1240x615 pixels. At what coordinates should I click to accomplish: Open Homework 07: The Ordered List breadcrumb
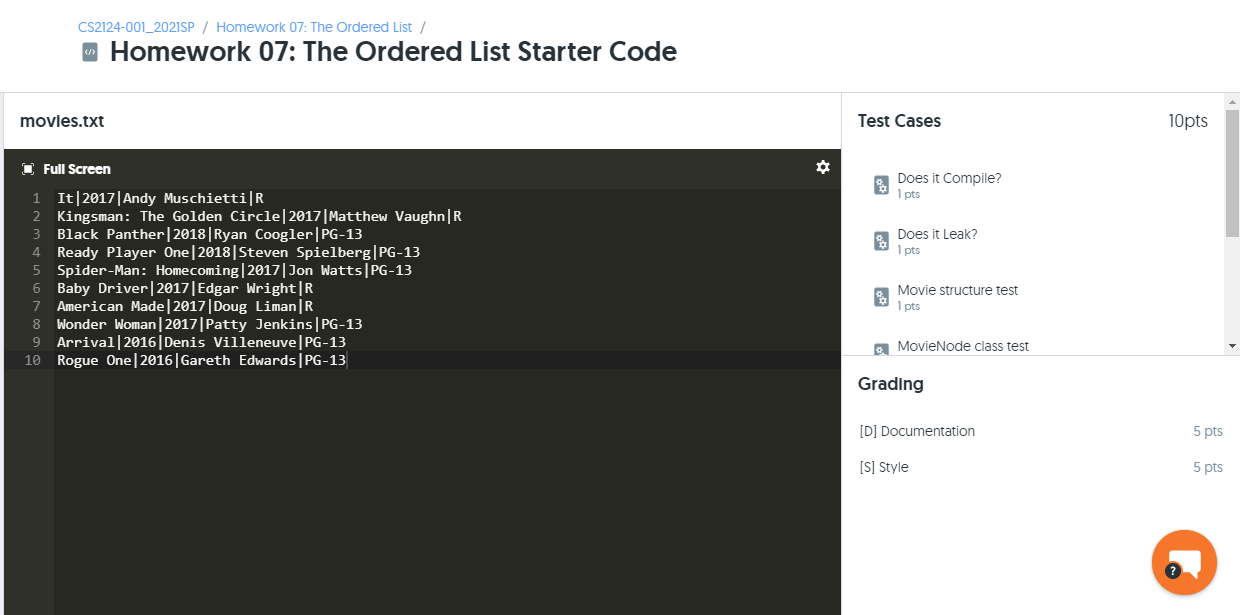(x=314, y=27)
